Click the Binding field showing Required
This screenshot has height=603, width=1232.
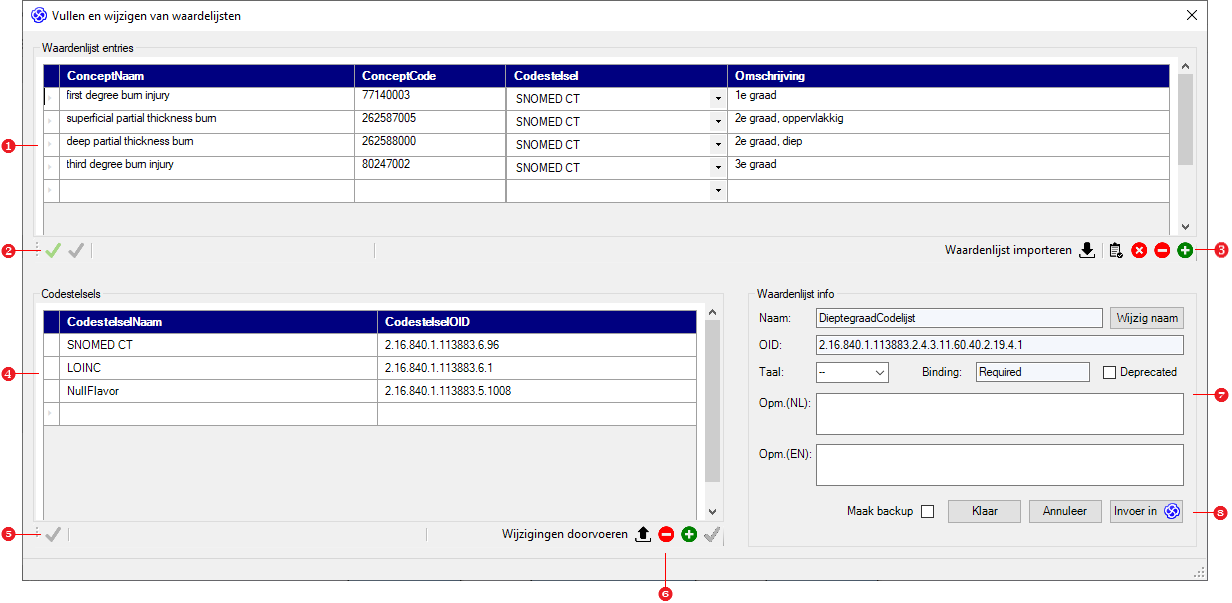click(1032, 372)
